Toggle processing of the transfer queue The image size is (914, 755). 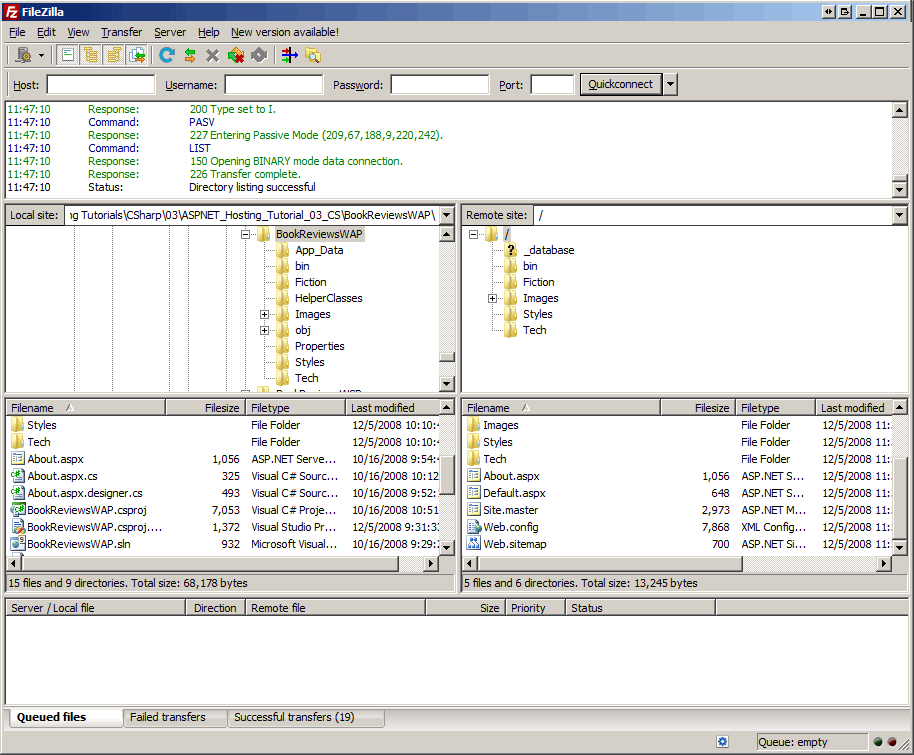coord(189,55)
